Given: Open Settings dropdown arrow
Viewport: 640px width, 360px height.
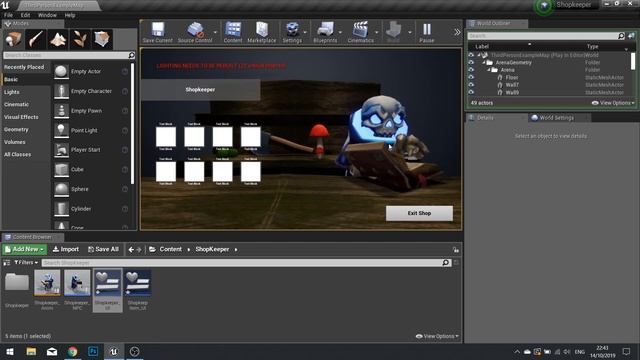Looking at the screenshot, I should click(x=305, y=32).
